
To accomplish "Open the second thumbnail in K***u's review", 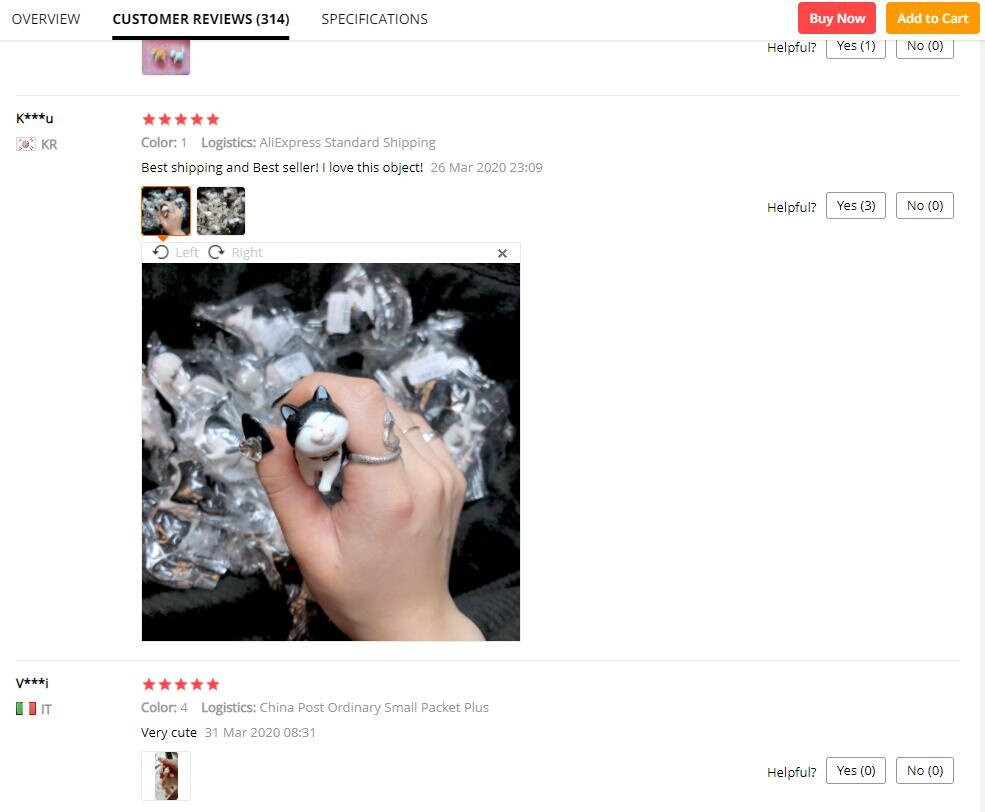I will (221, 211).
